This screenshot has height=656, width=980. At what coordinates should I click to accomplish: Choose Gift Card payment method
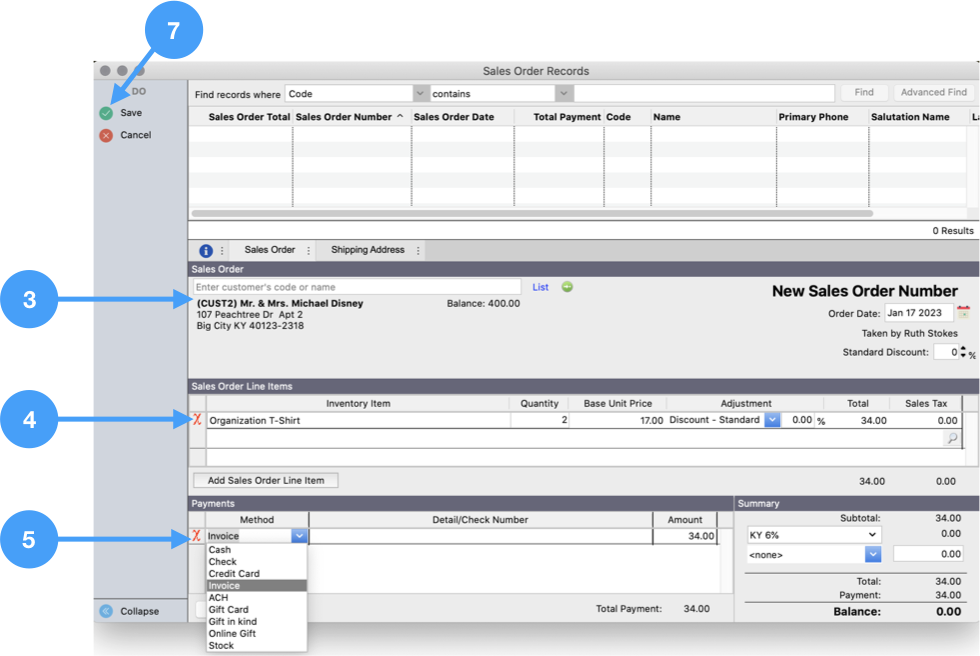point(228,610)
